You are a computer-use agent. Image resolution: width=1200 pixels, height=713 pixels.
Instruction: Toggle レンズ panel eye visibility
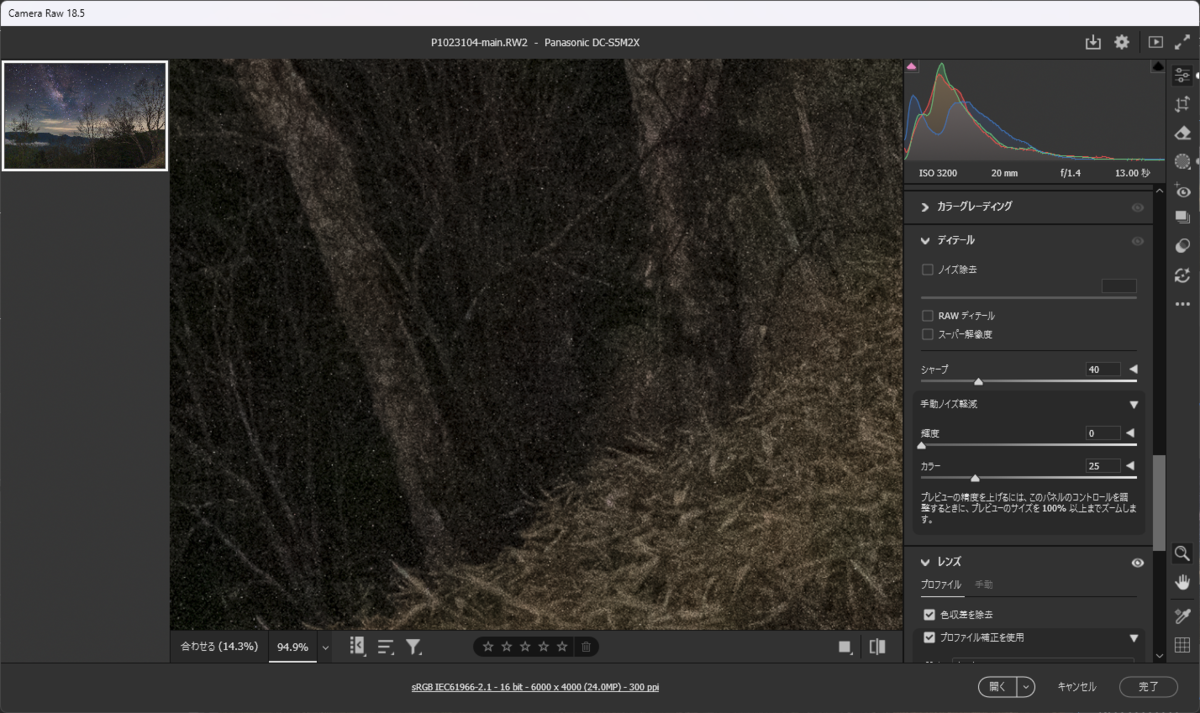point(1137,563)
